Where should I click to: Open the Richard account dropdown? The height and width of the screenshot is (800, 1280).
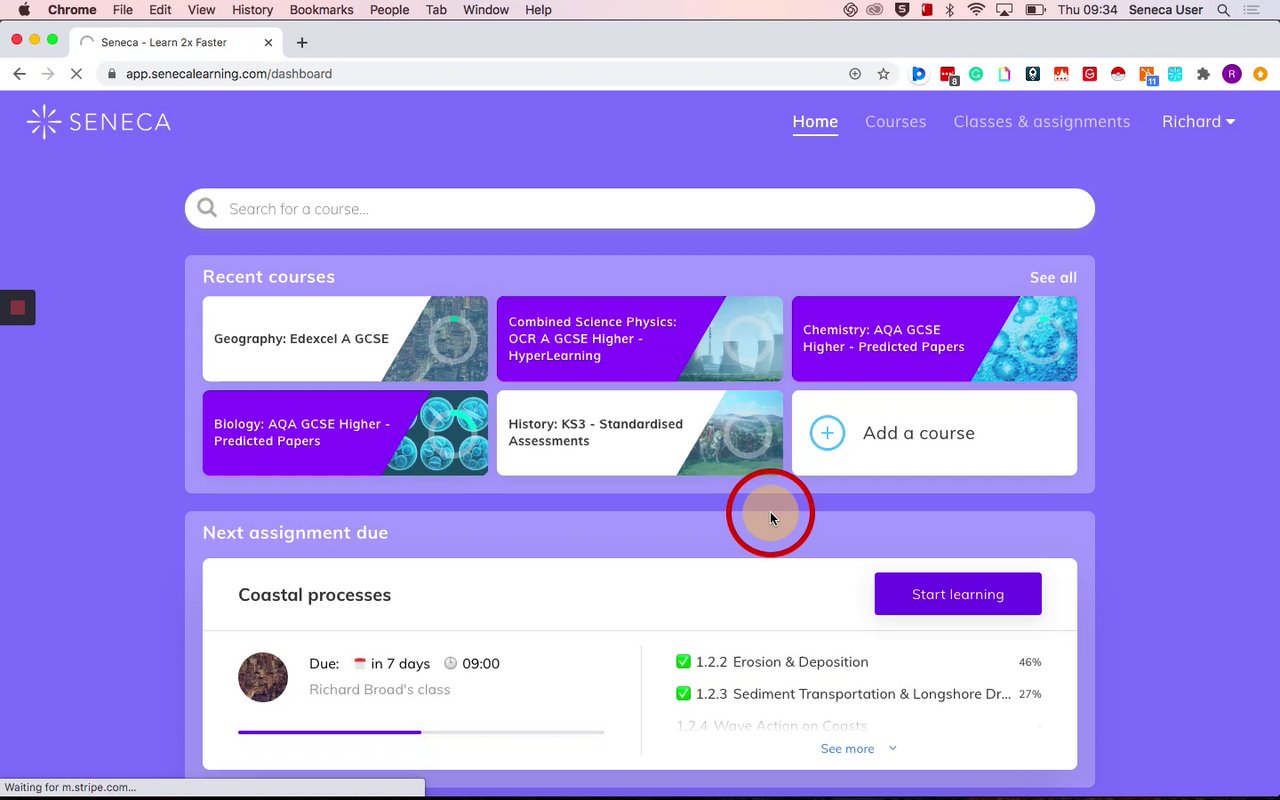(1198, 122)
